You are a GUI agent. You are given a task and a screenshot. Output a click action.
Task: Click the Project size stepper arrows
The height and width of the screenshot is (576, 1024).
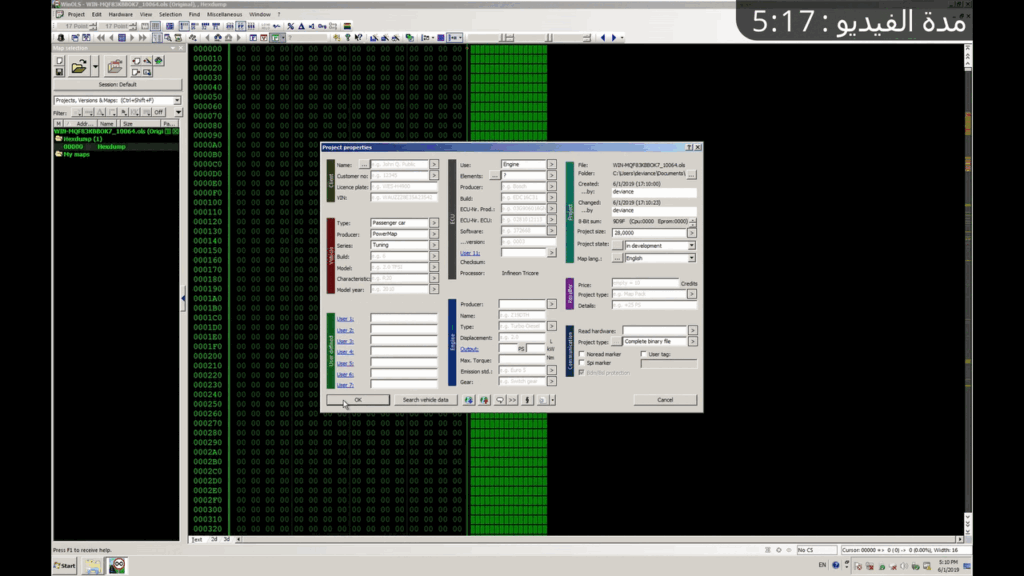point(692,232)
